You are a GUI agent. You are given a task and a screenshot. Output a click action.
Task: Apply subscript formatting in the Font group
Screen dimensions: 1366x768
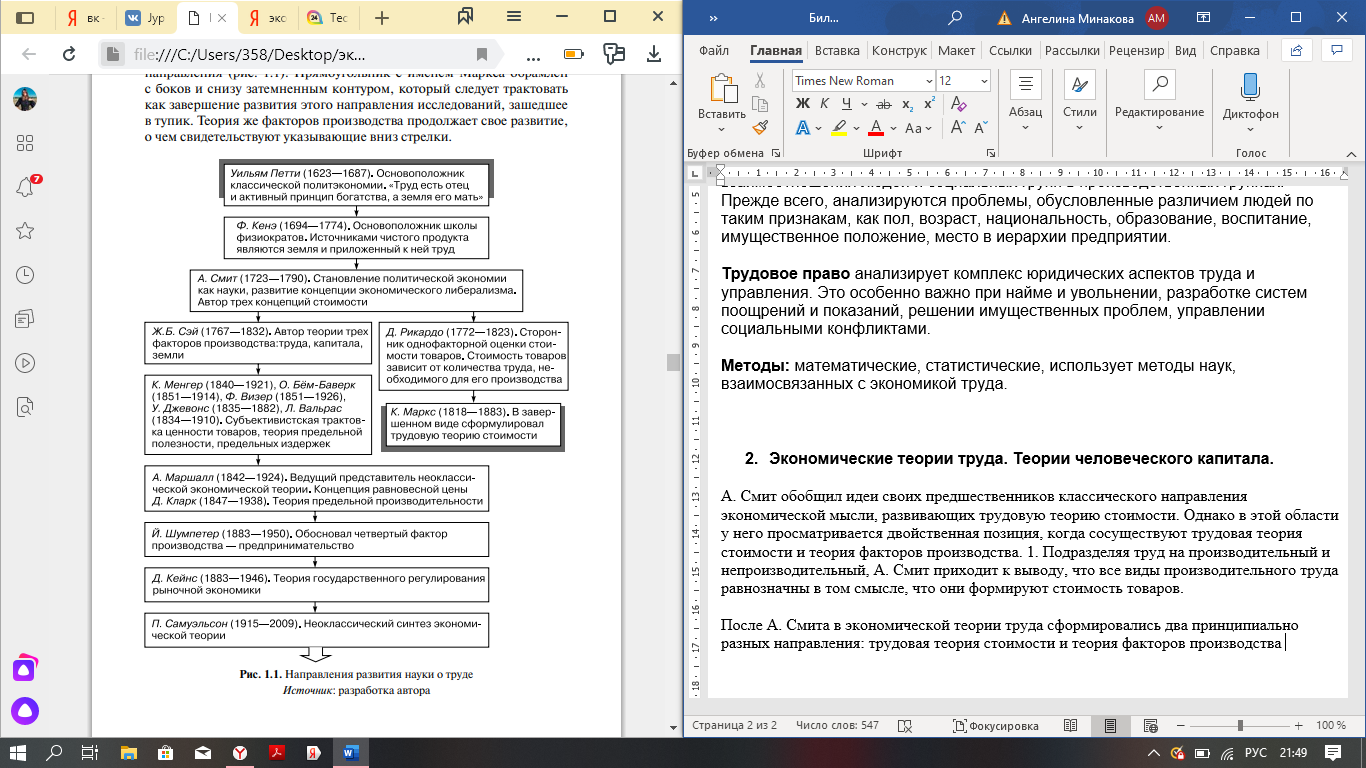(x=907, y=103)
